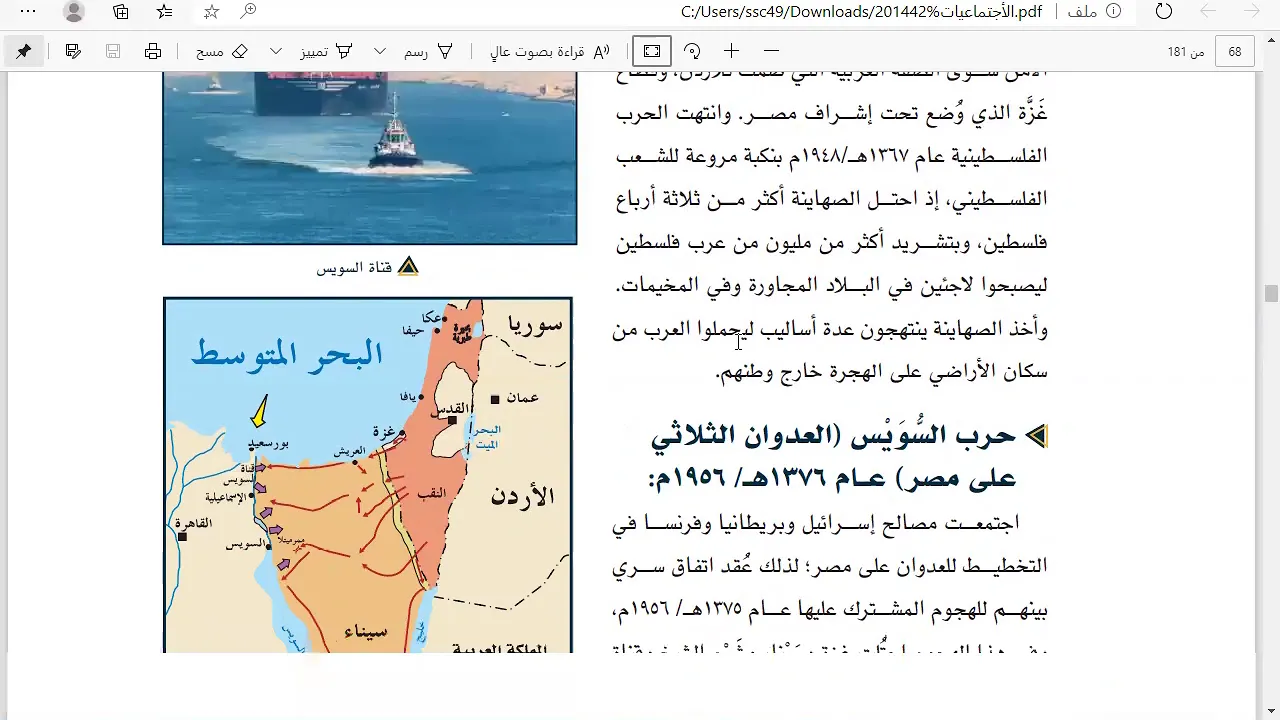Print the PDF document
Screen dimensions: 1280x720
click(x=153, y=51)
